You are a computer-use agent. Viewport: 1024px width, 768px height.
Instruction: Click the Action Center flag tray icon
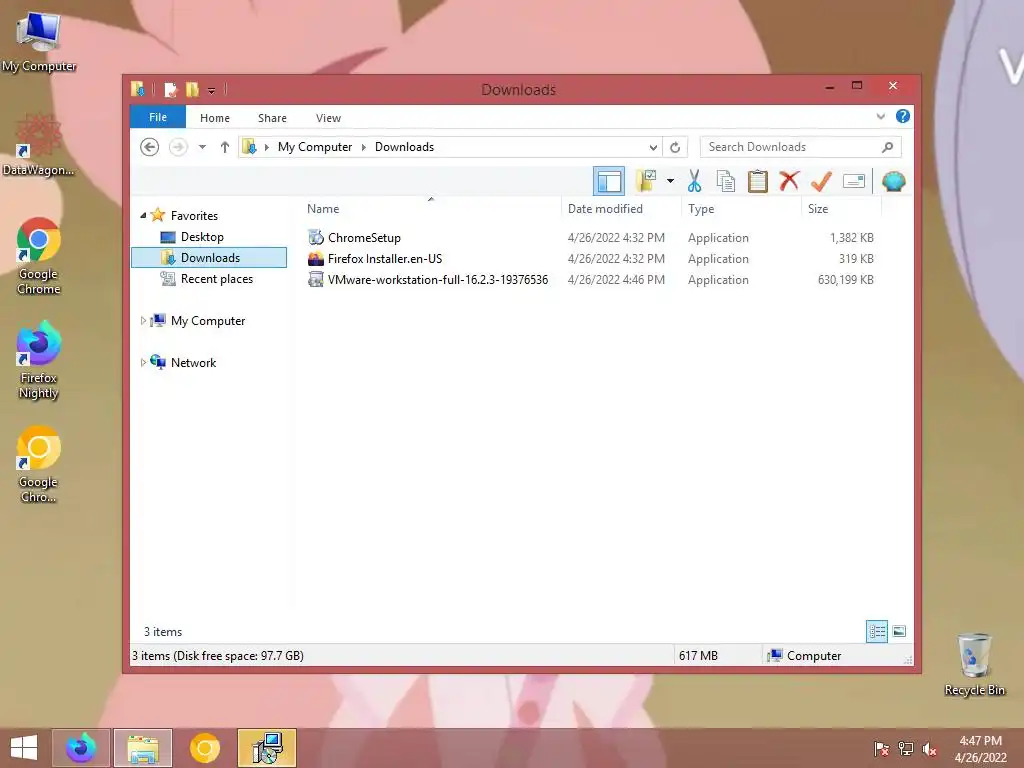pos(882,748)
